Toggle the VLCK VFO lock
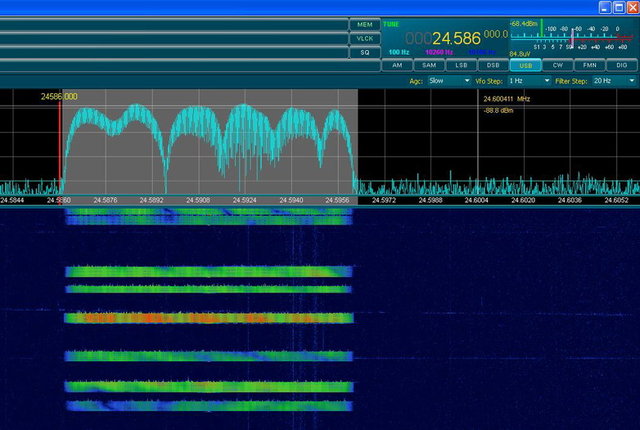The width and height of the screenshot is (640, 430). click(x=364, y=38)
